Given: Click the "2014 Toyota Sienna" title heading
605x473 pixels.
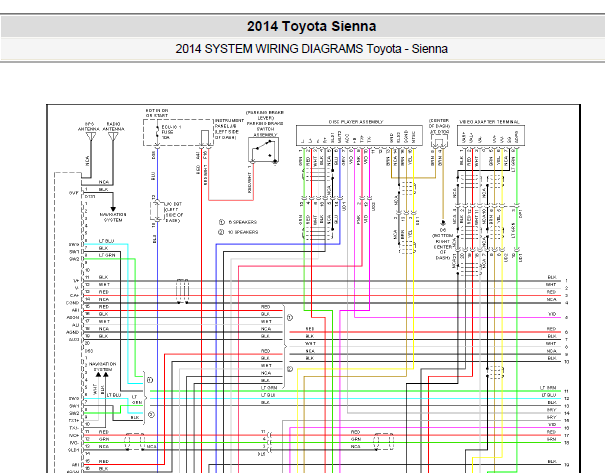Looking at the screenshot, I should (311, 26).
